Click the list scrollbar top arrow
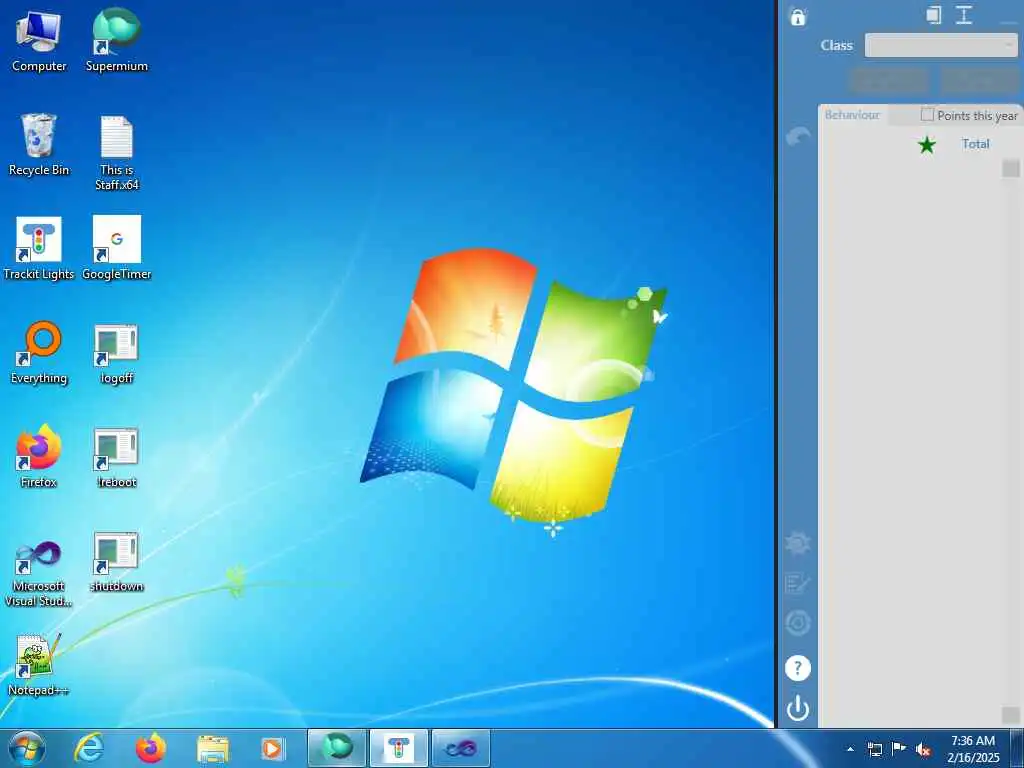Screen dimensions: 1024x768 tap(1011, 168)
